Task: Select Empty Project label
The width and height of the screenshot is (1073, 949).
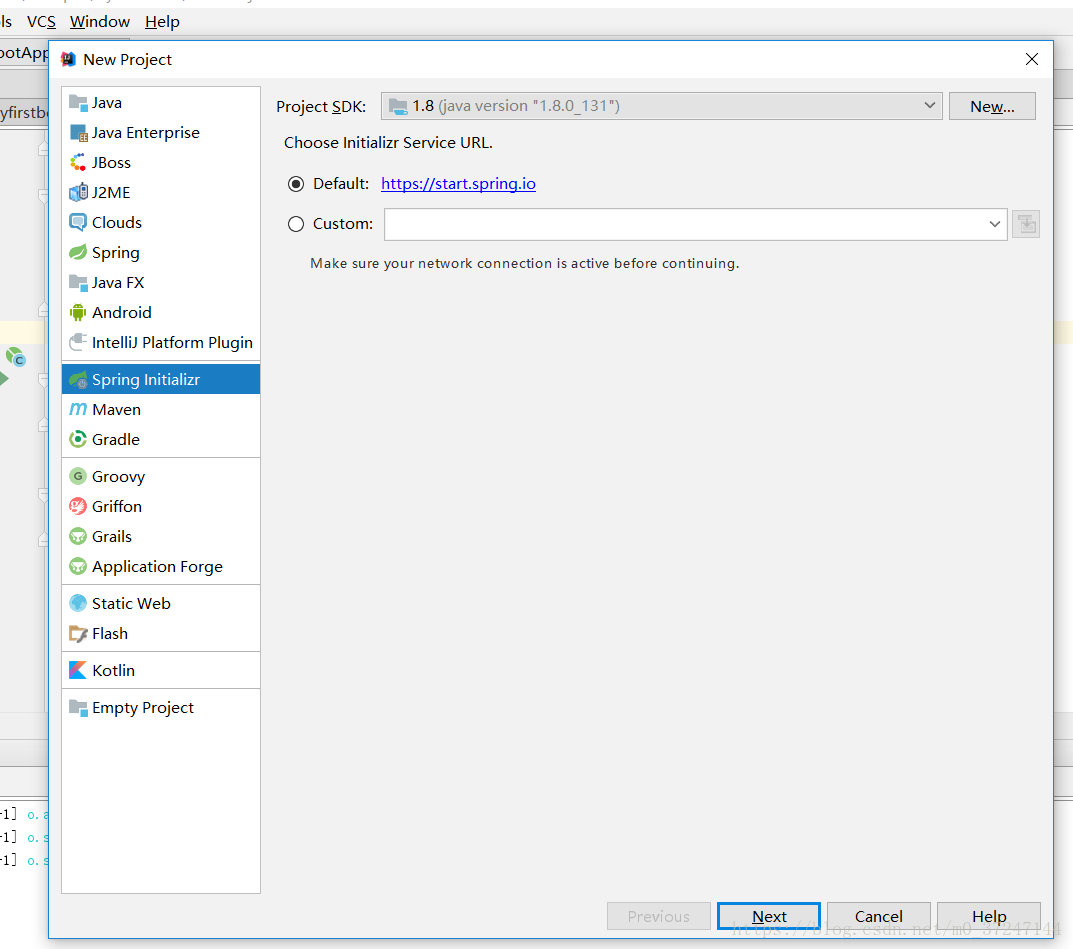Action: coord(143,707)
